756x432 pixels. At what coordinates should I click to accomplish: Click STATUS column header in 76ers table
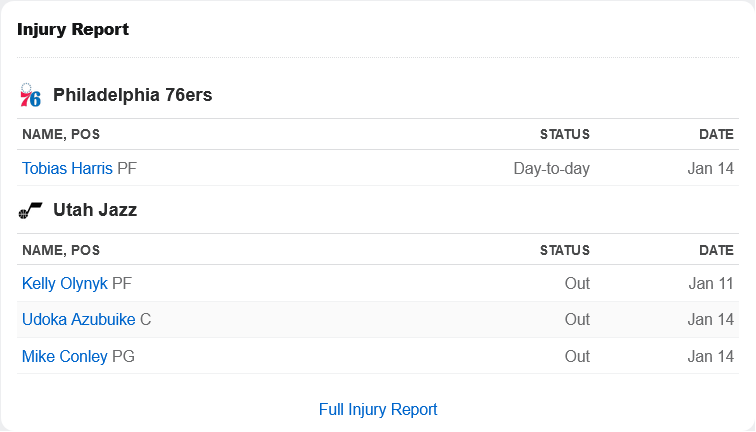coord(565,134)
